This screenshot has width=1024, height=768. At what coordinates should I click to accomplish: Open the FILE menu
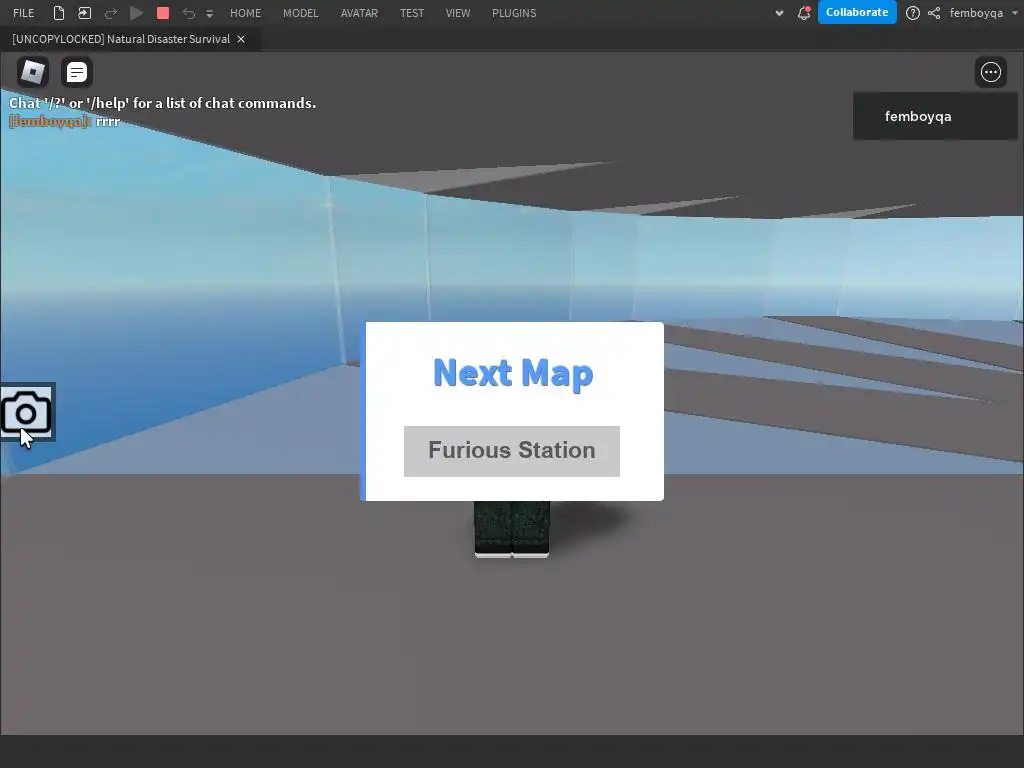24,13
